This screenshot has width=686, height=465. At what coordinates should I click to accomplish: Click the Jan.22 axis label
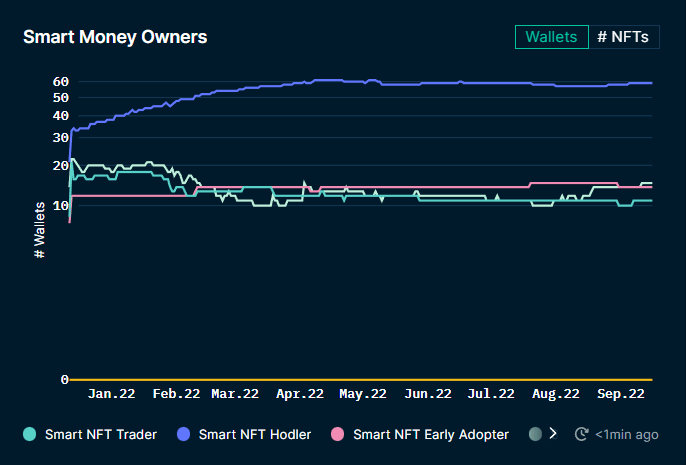click(x=112, y=394)
